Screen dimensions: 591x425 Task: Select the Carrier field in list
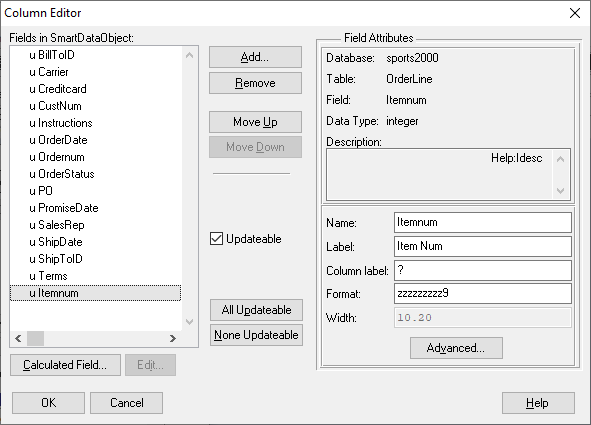click(95, 72)
